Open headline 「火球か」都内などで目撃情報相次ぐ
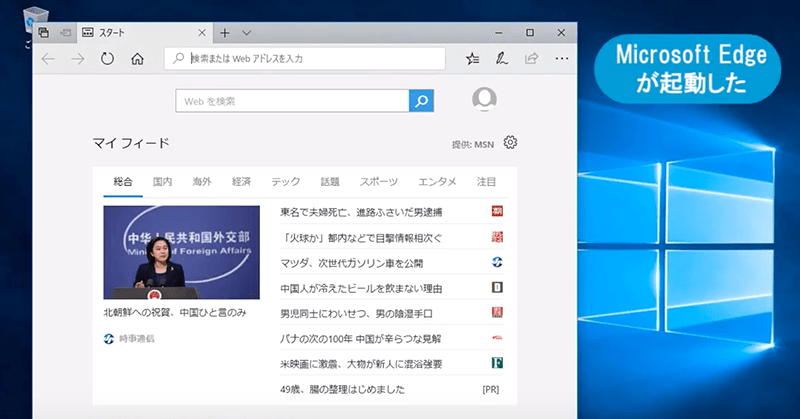 pyautogui.click(x=361, y=238)
